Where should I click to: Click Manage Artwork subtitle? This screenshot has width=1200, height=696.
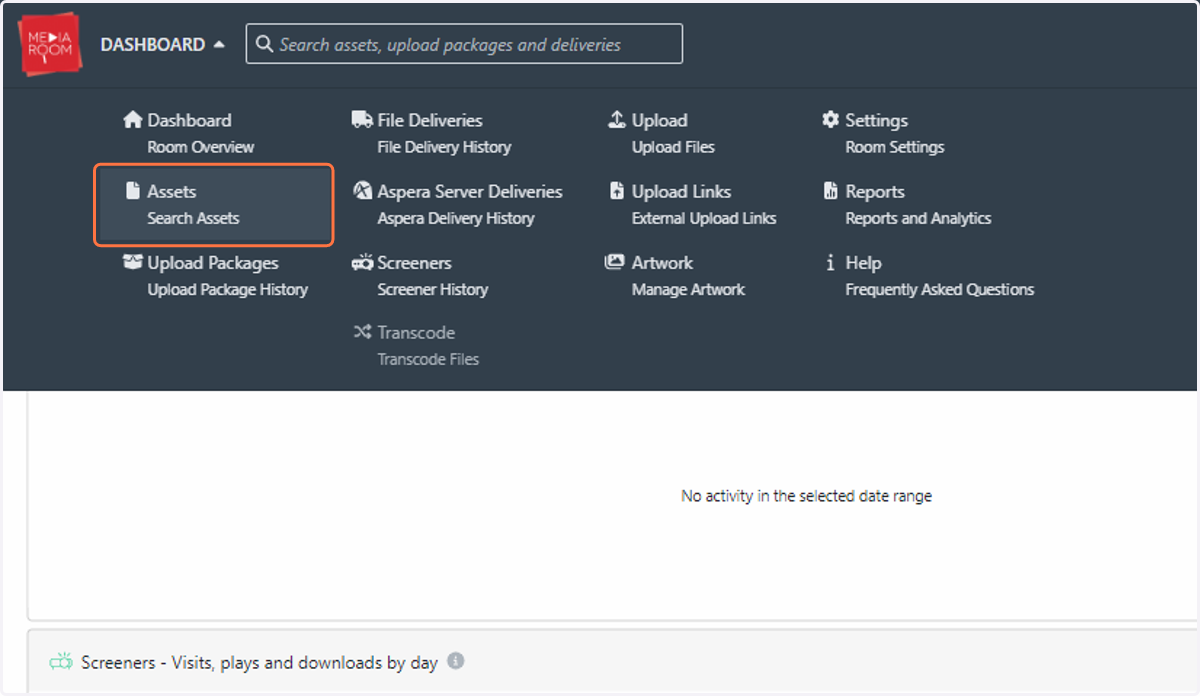(x=688, y=290)
